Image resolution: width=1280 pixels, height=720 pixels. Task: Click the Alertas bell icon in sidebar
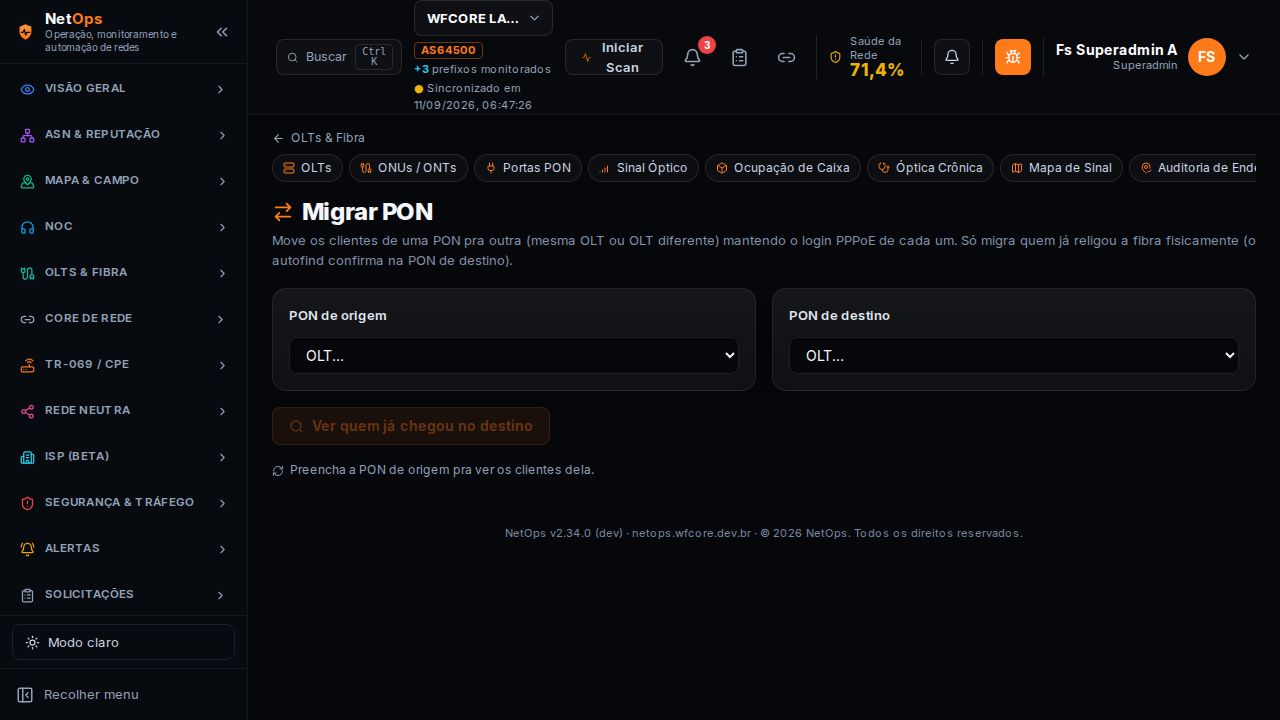(28, 549)
